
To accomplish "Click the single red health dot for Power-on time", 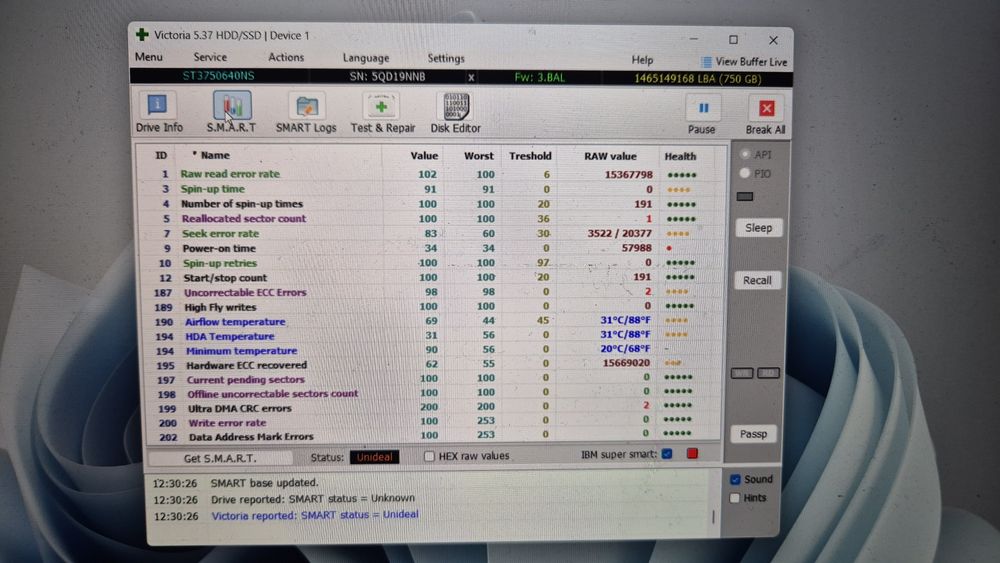I will pos(669,248).
